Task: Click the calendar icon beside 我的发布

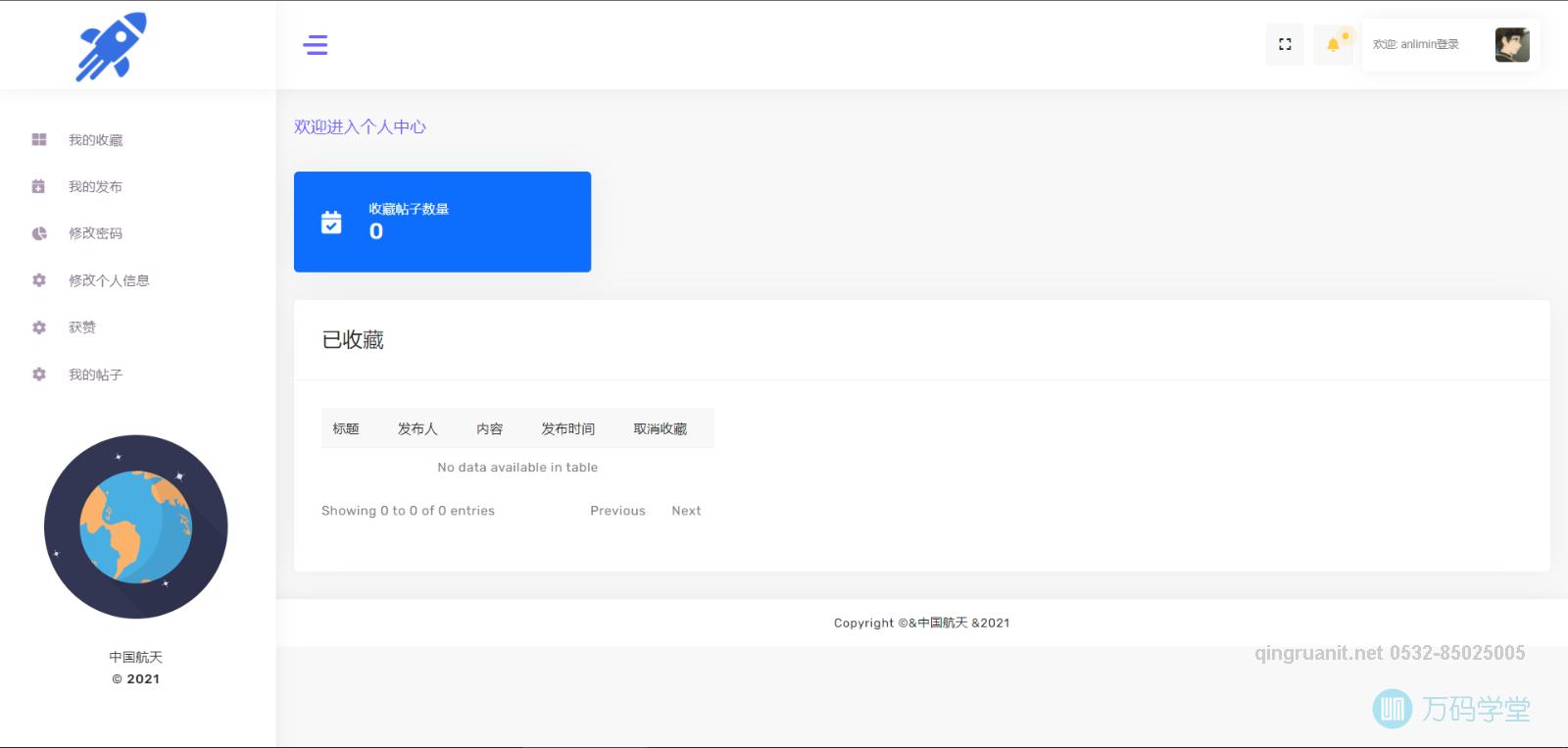Action: [x=39, y=186]
